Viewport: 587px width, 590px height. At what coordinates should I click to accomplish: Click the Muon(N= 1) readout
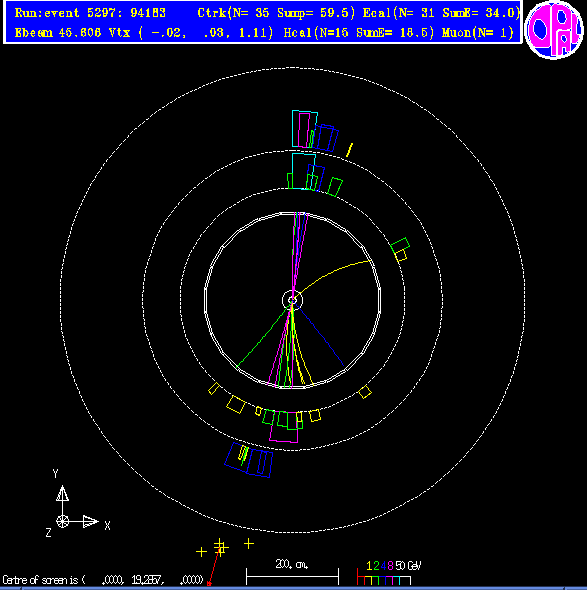click(x=477, y=33)
